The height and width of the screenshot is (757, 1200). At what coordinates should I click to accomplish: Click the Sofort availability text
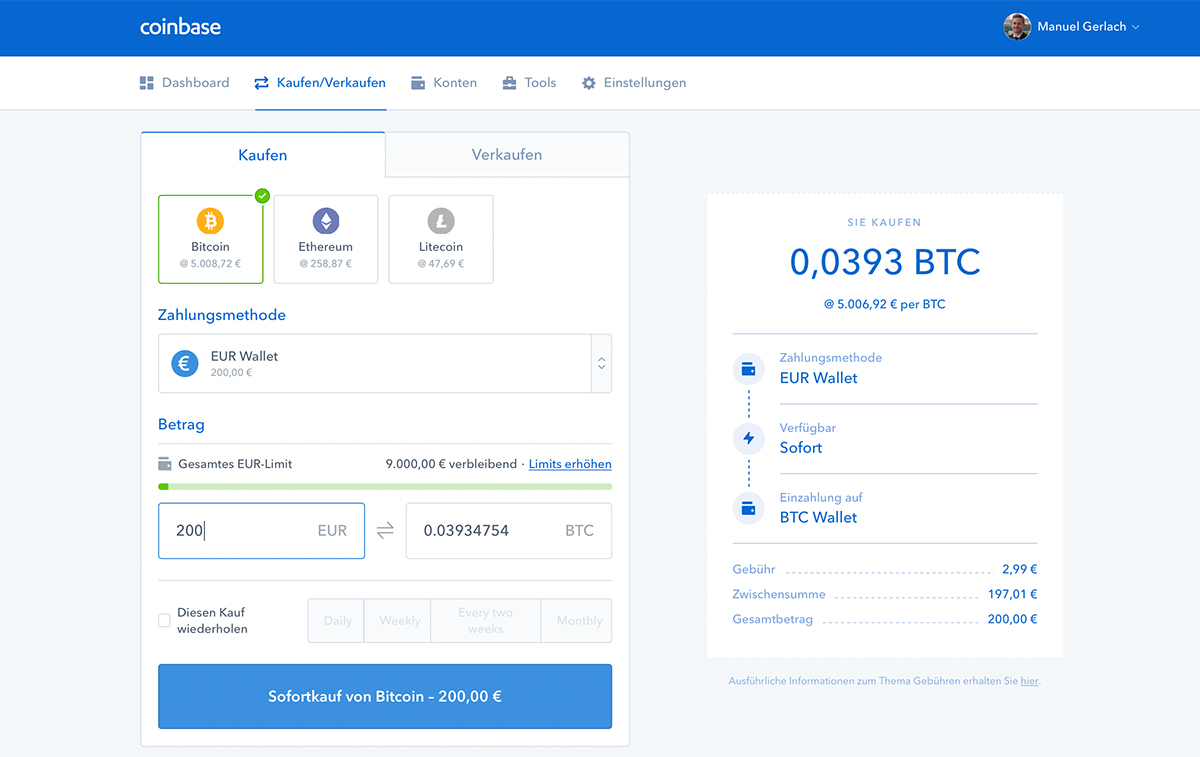click(x=801, y=448)
